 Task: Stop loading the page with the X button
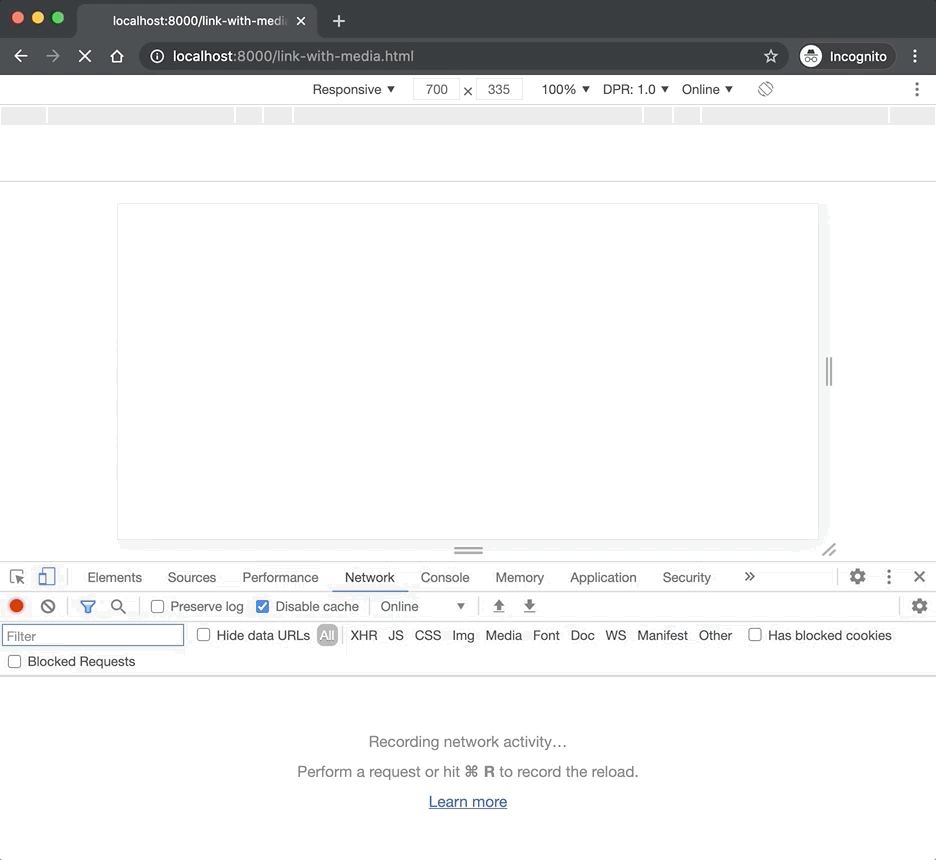tap(85, 56)
